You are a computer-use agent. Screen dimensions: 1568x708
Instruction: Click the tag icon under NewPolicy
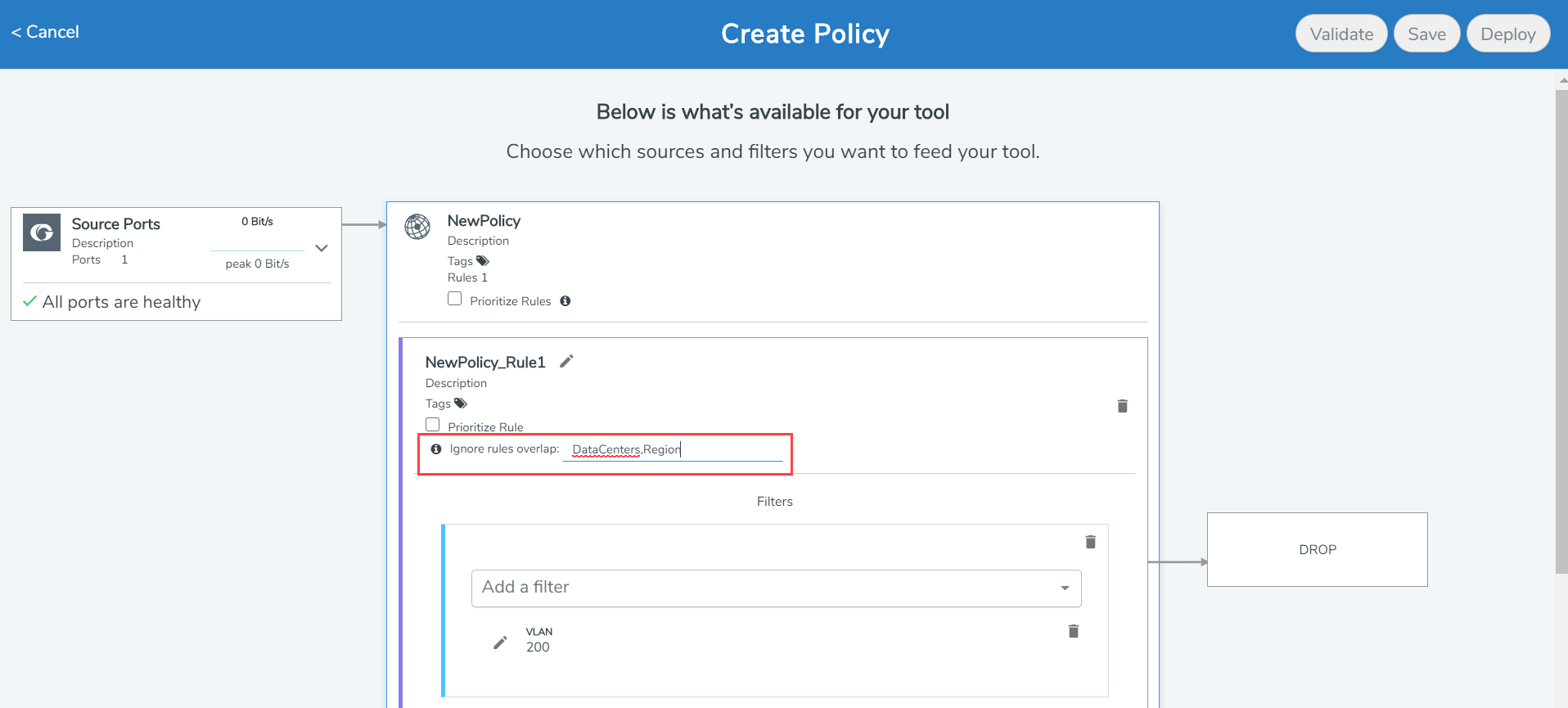483,261
